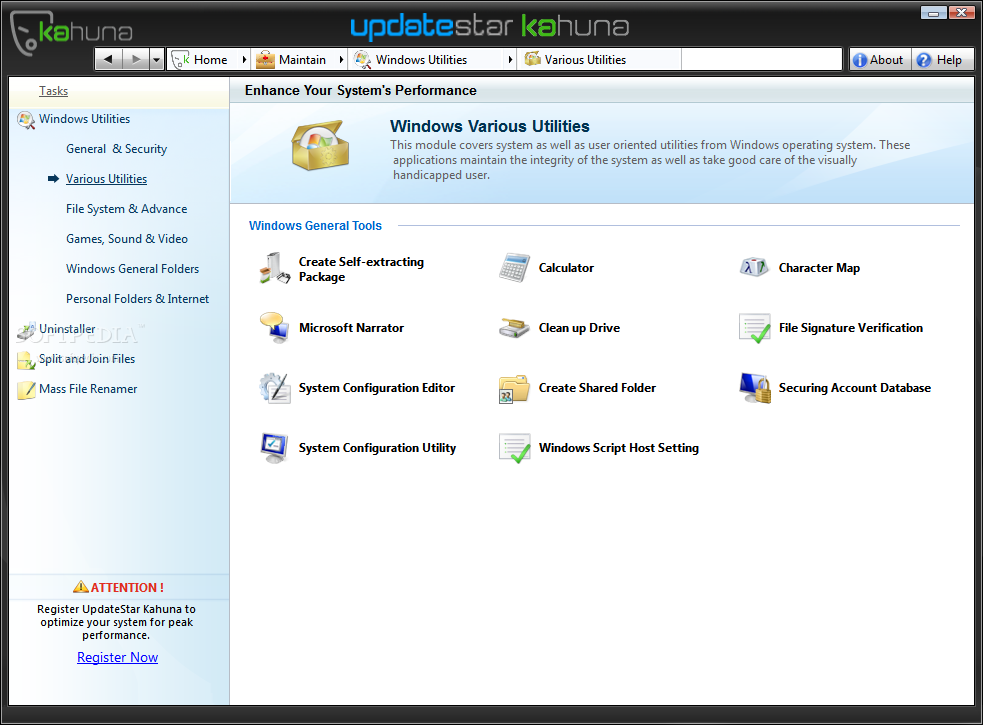The width and height of the screenshot is (983, 725).
Task: Click the empty breadcrumb address field
Action: 761,60
